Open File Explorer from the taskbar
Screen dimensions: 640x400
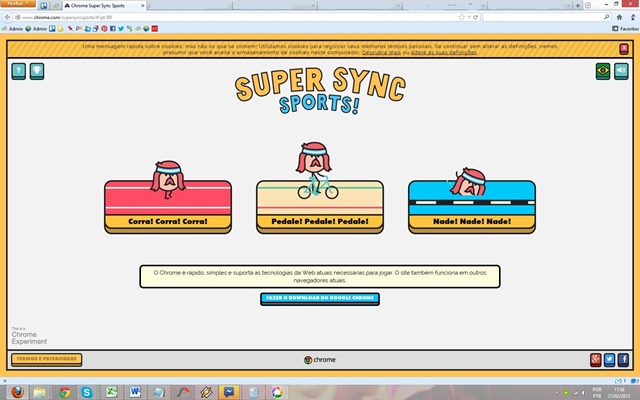coord(40,392)
